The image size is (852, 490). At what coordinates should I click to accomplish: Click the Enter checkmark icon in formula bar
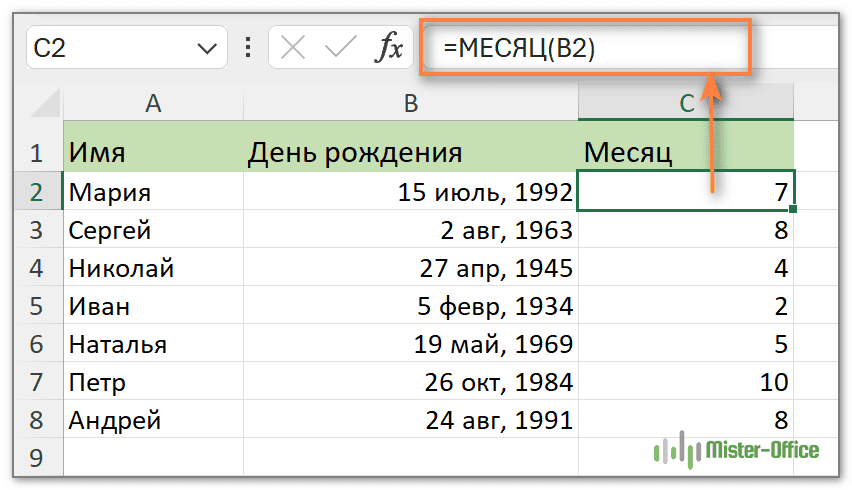pos(341,49)
